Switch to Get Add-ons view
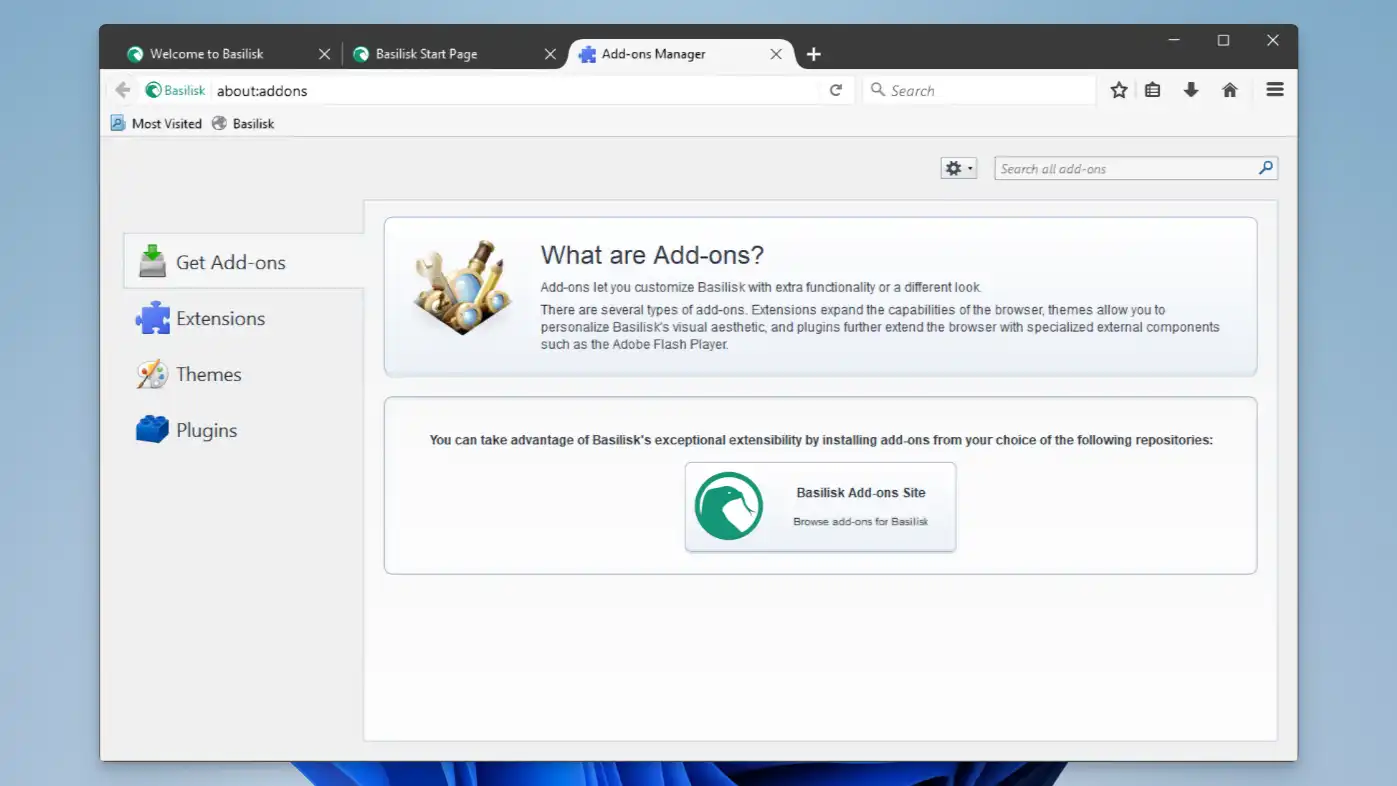Viewport: 1397px width, 786px height. tap(231, 261)
